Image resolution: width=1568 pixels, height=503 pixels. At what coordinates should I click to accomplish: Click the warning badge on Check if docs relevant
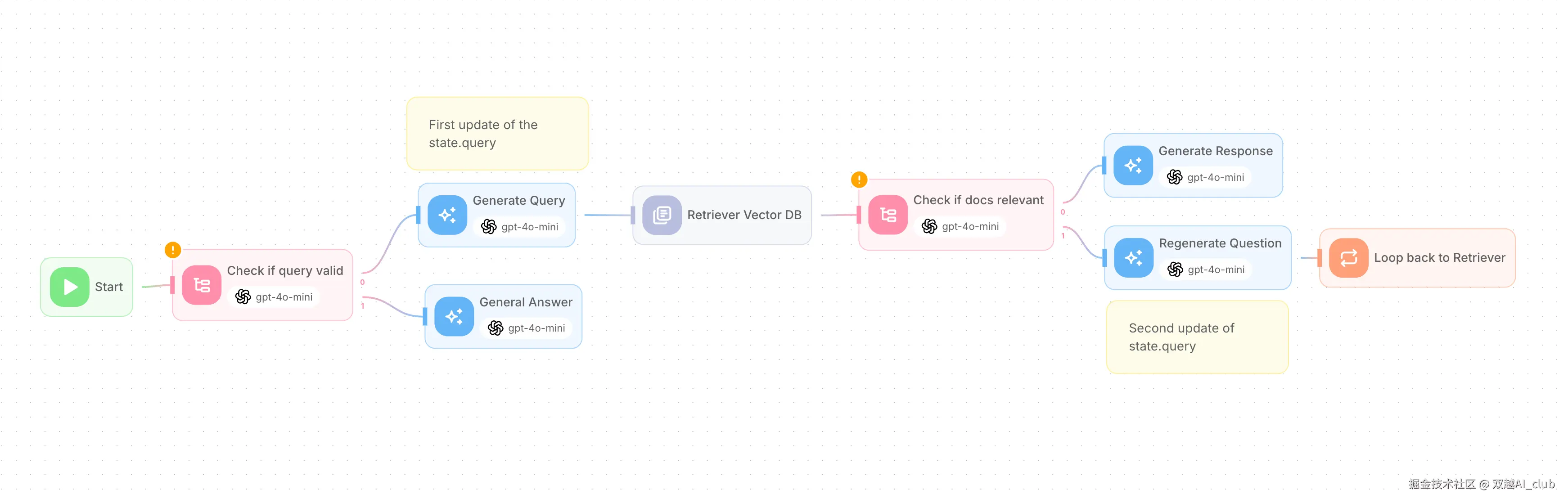[x=859, y=180]
